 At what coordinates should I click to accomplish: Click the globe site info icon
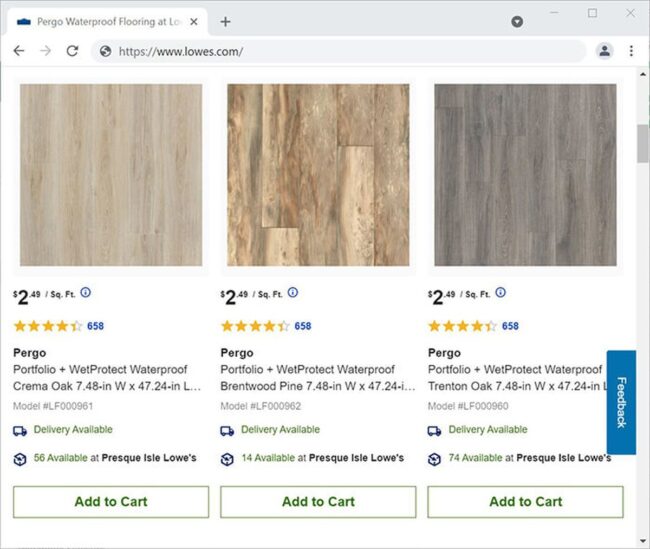[105, 51]
